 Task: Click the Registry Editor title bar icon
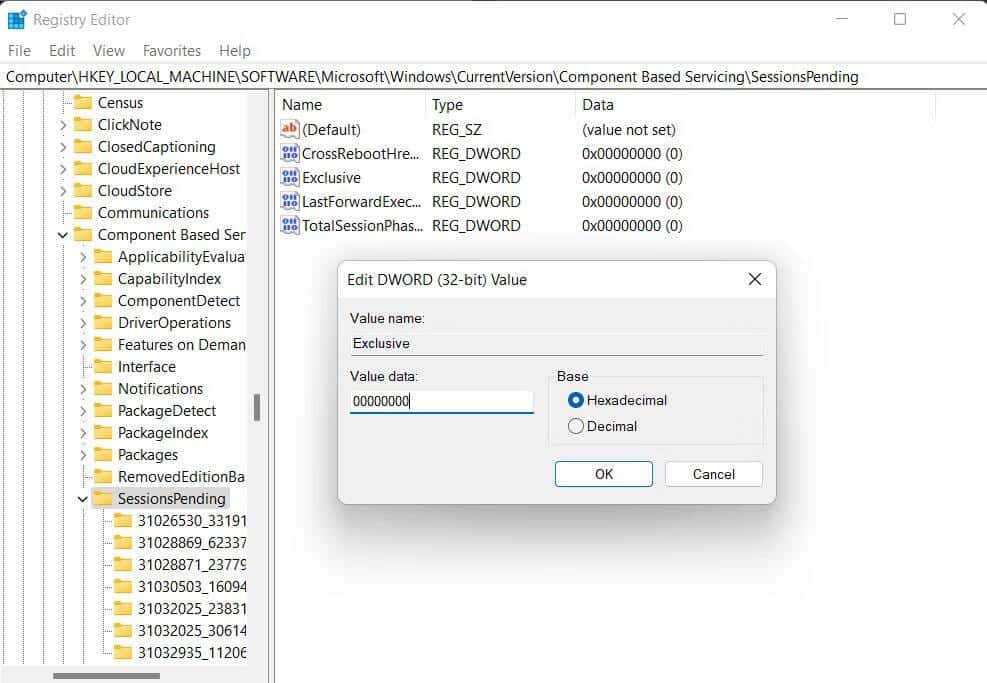[x=16, y=19]
